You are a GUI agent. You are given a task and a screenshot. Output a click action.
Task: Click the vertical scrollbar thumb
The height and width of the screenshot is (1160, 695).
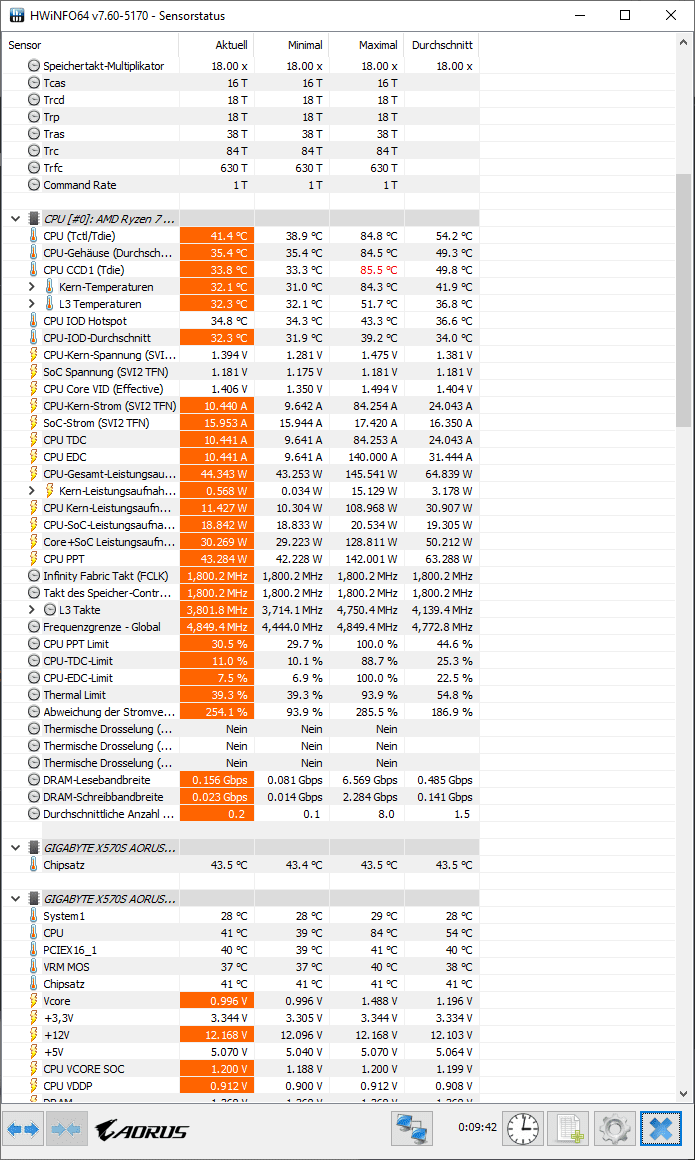[685, 300]
